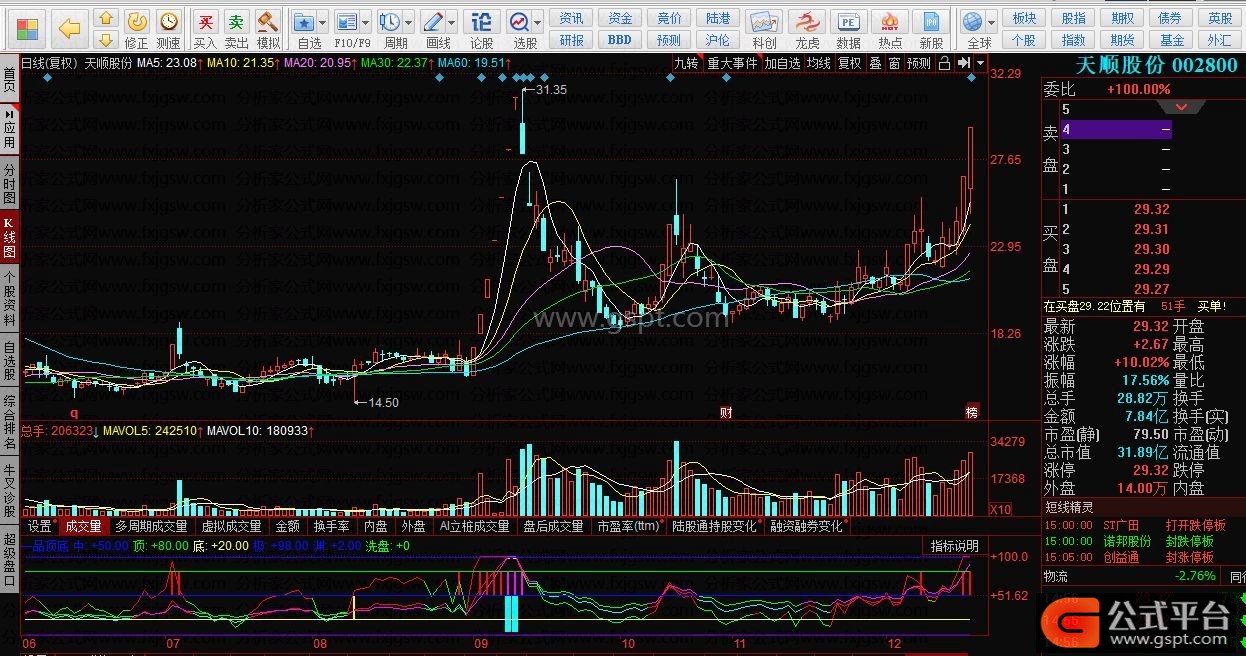Expand the 画线 drawing dropdown arrow
Viewport: 1246px width, 656px height.
(452, 22)
